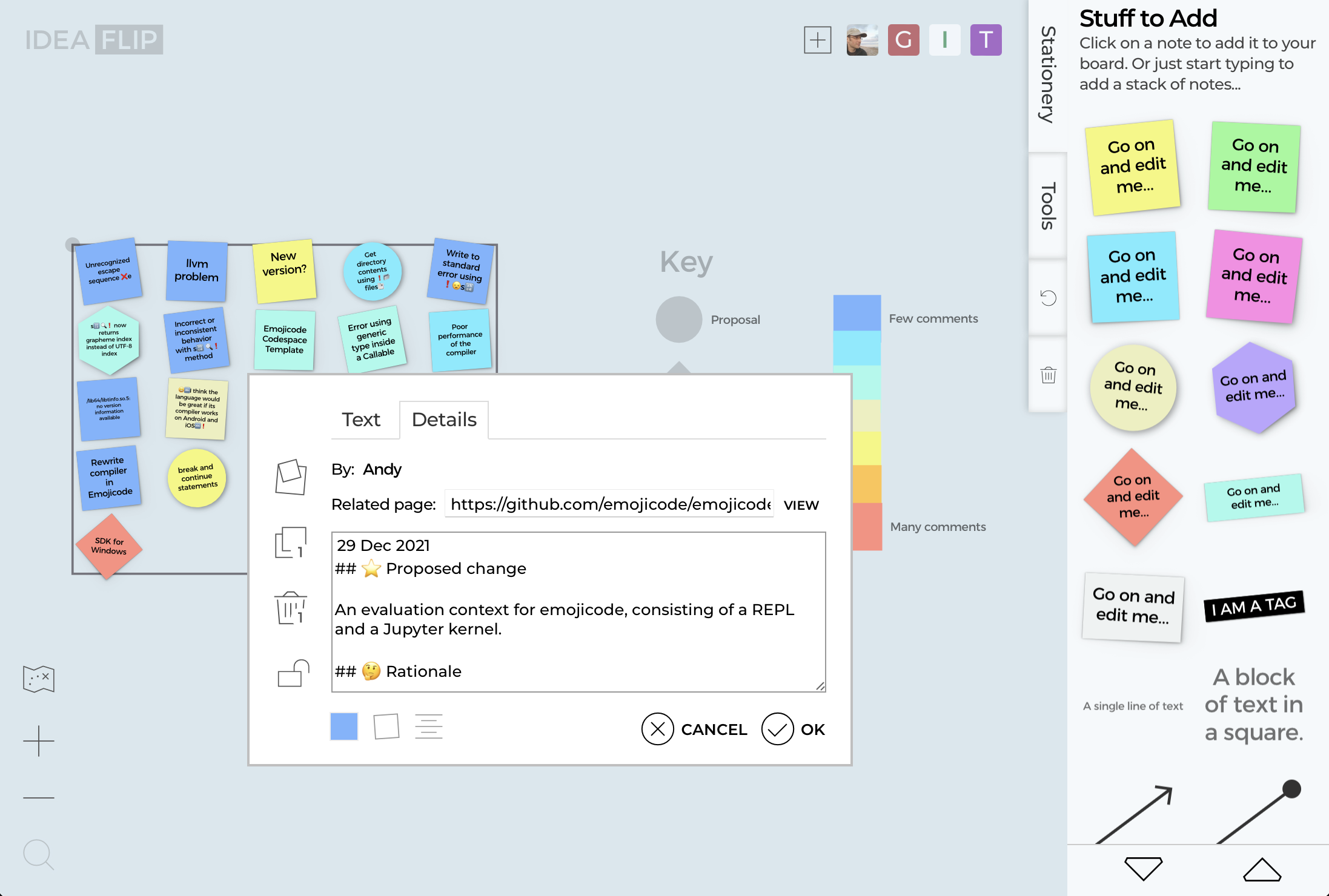This screenshot has height=896, width=1329.
Task: Click the 'Few comments' key label
Action: point(933,318)
